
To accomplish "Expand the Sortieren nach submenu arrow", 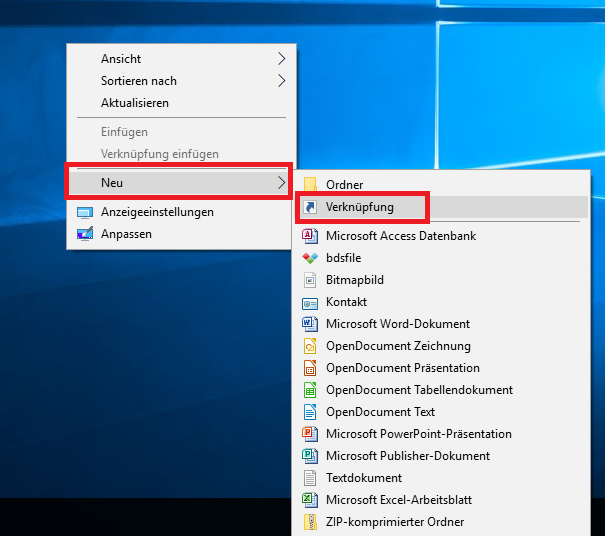I will click(281, 81).
